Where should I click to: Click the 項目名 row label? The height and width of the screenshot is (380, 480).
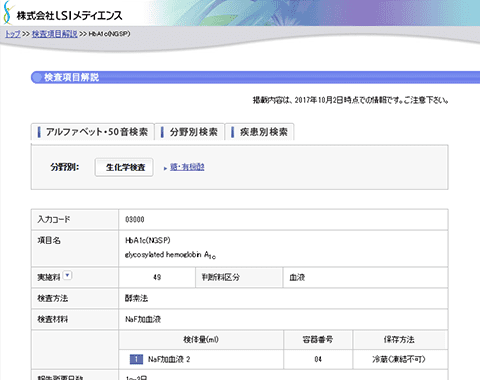click(75, 249)
